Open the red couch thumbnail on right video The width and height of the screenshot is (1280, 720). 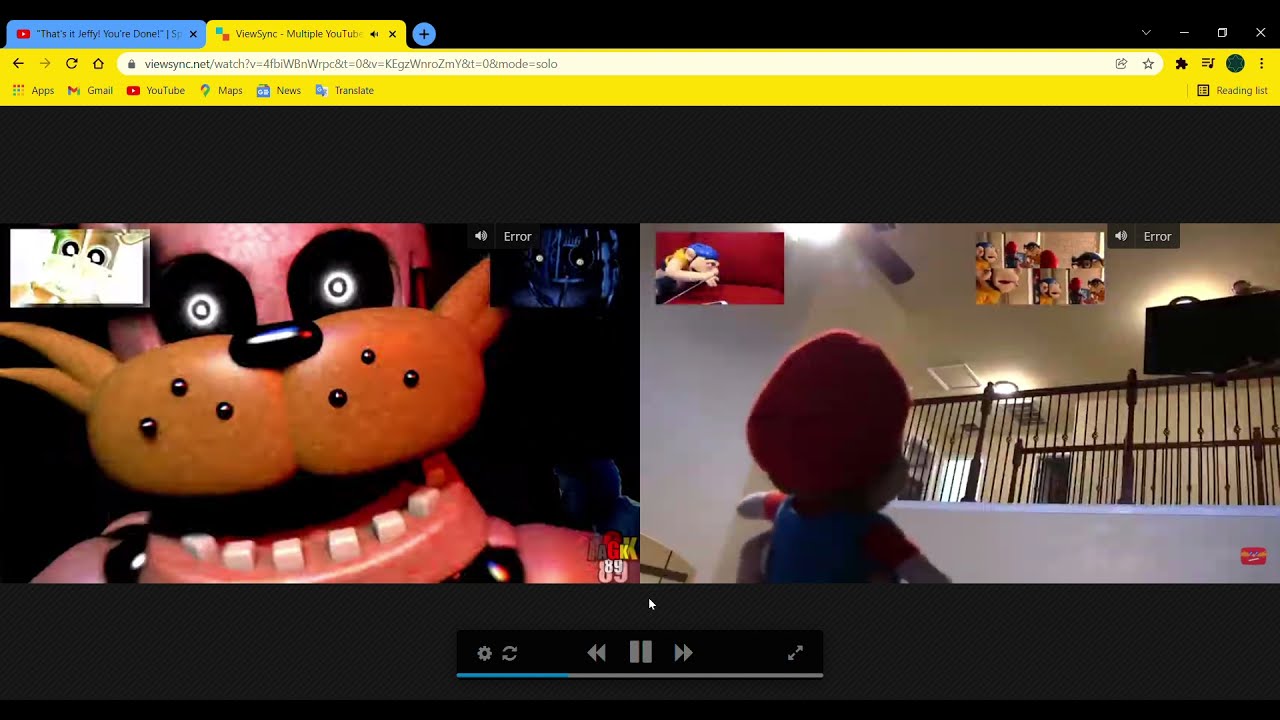[x=720, y=268]
